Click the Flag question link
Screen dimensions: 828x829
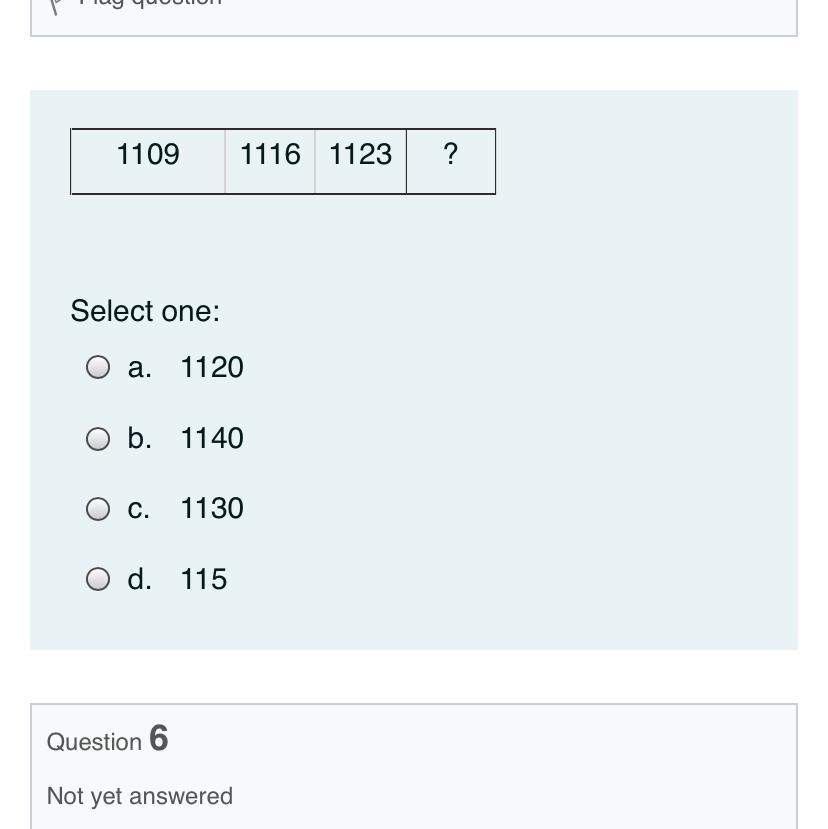tap(150, 3)
